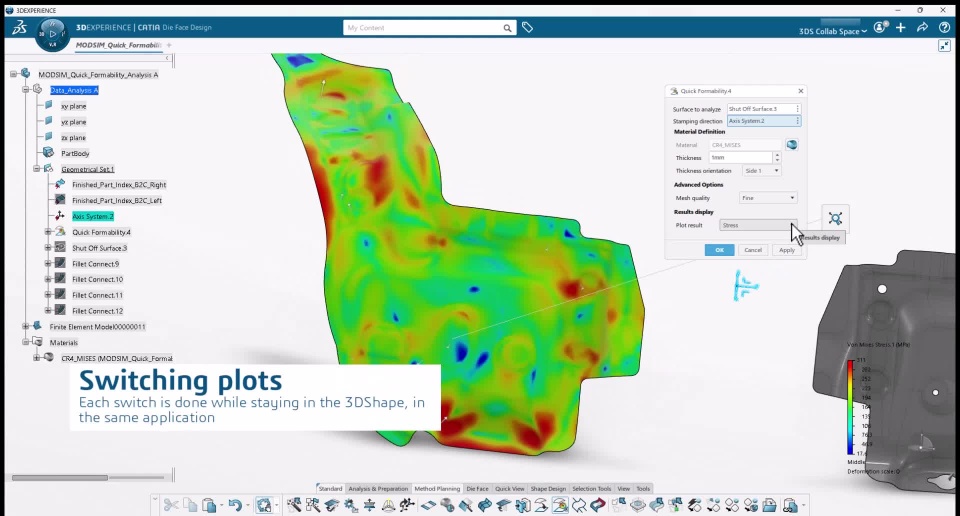This screenshot has height=516, width=960.
Task: Click the Thickness value field
Action: coord(741,157)
